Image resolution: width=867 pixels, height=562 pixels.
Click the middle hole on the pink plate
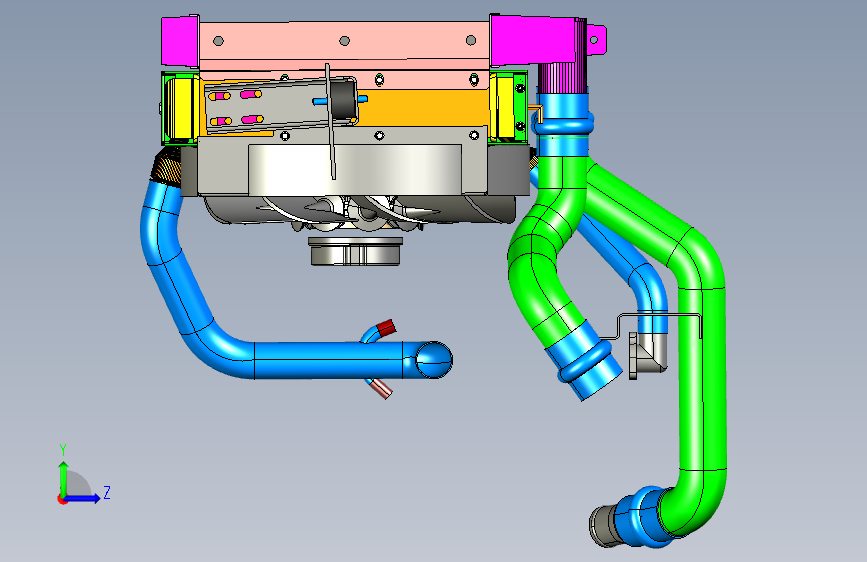[x=344, y=41]
